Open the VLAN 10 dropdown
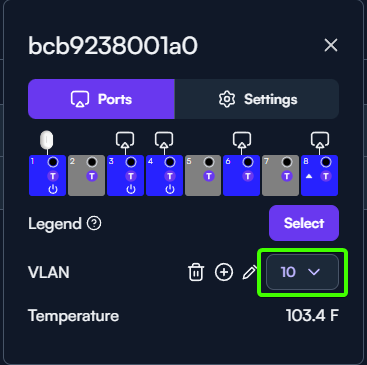The width and height of the screenshot is (367, 365). (302, 272)
